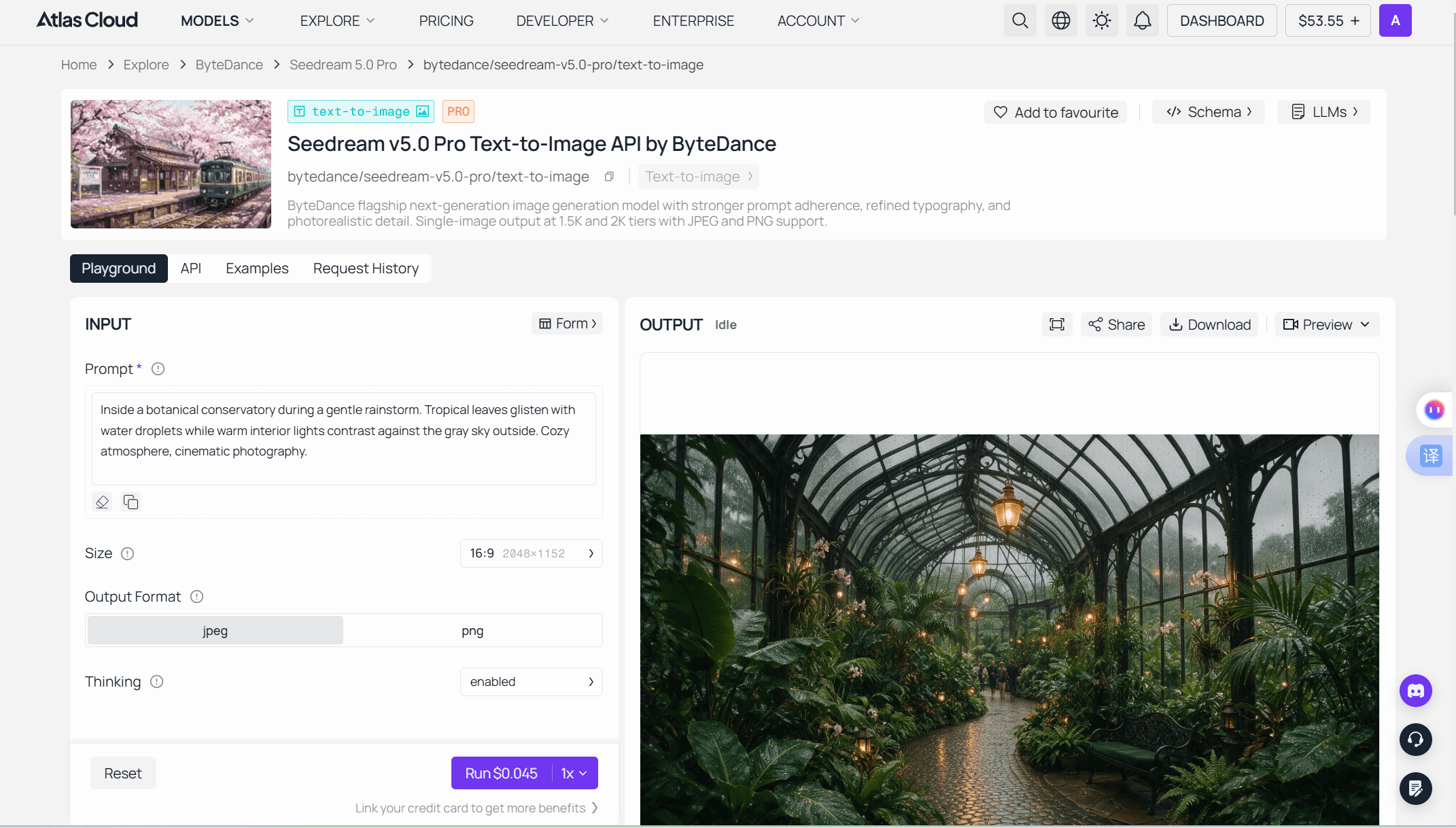Image resolution: width=1456 pixels, height=828 pixels.
Task: Copy model ID next to bytedance path
Action: [609, 177]
